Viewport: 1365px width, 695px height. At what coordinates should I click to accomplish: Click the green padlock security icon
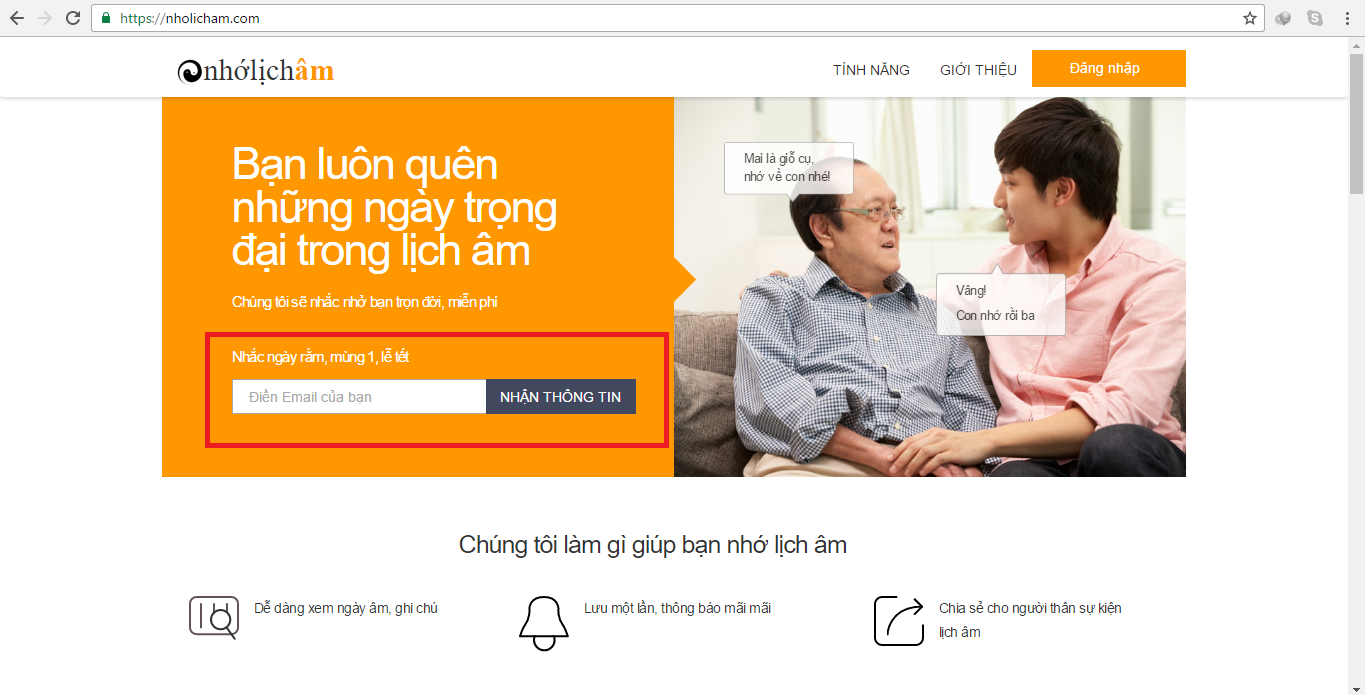(x=107, y=18)
